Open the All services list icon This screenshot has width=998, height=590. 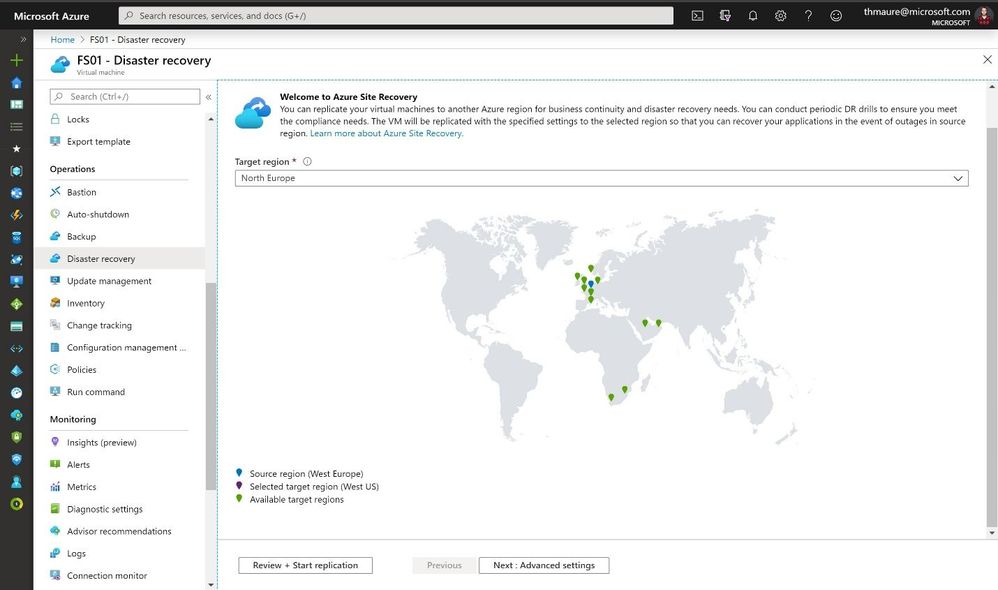(17, 127)
